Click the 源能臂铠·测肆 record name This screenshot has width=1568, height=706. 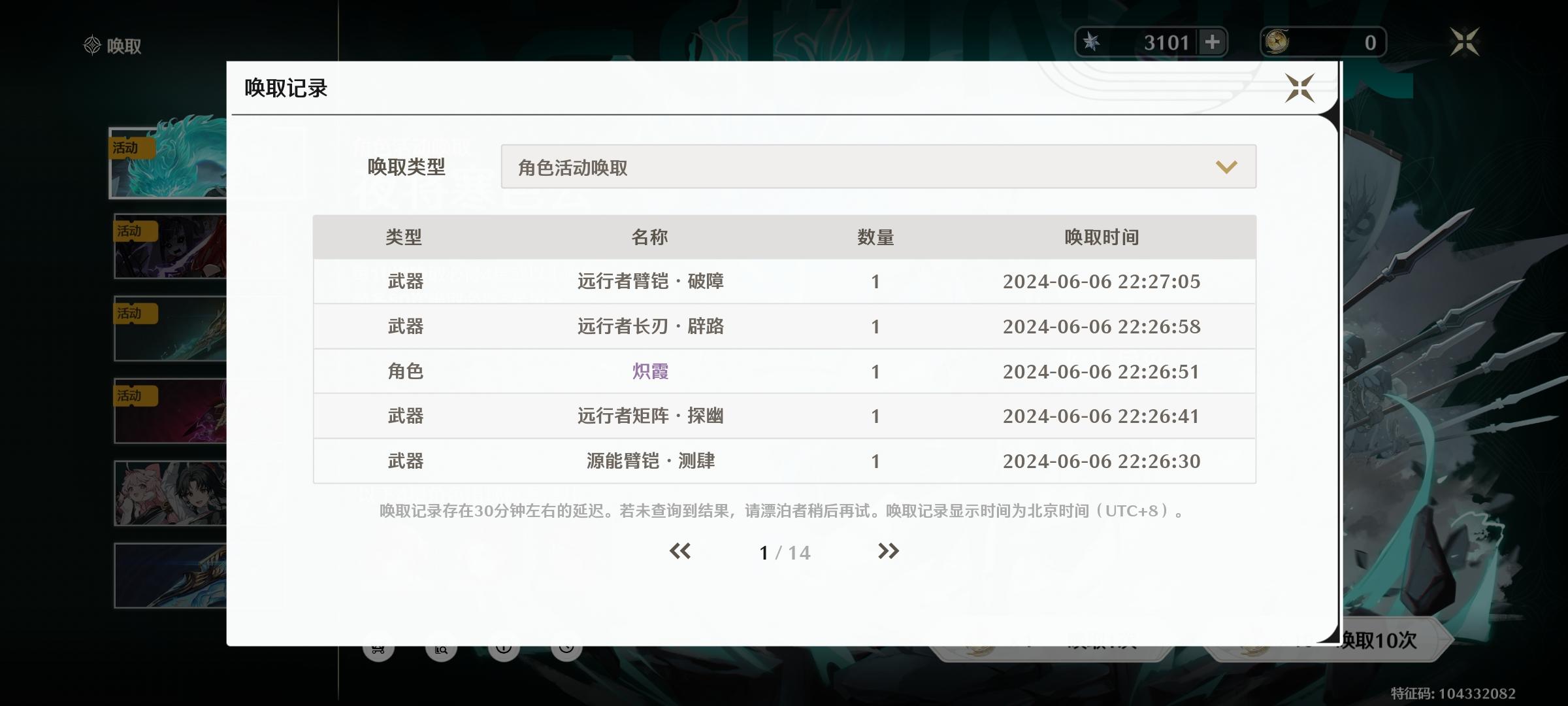tap(650, 461)
